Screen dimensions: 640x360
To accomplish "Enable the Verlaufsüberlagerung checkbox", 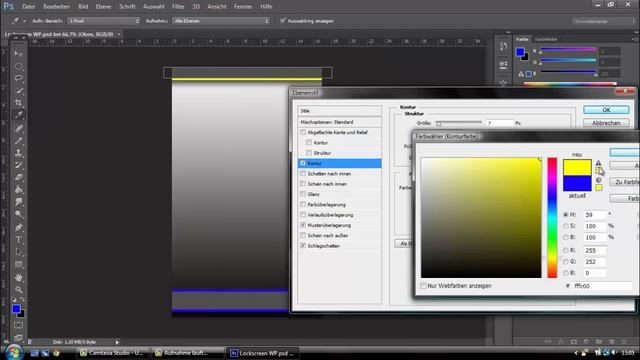I will 303,215.
